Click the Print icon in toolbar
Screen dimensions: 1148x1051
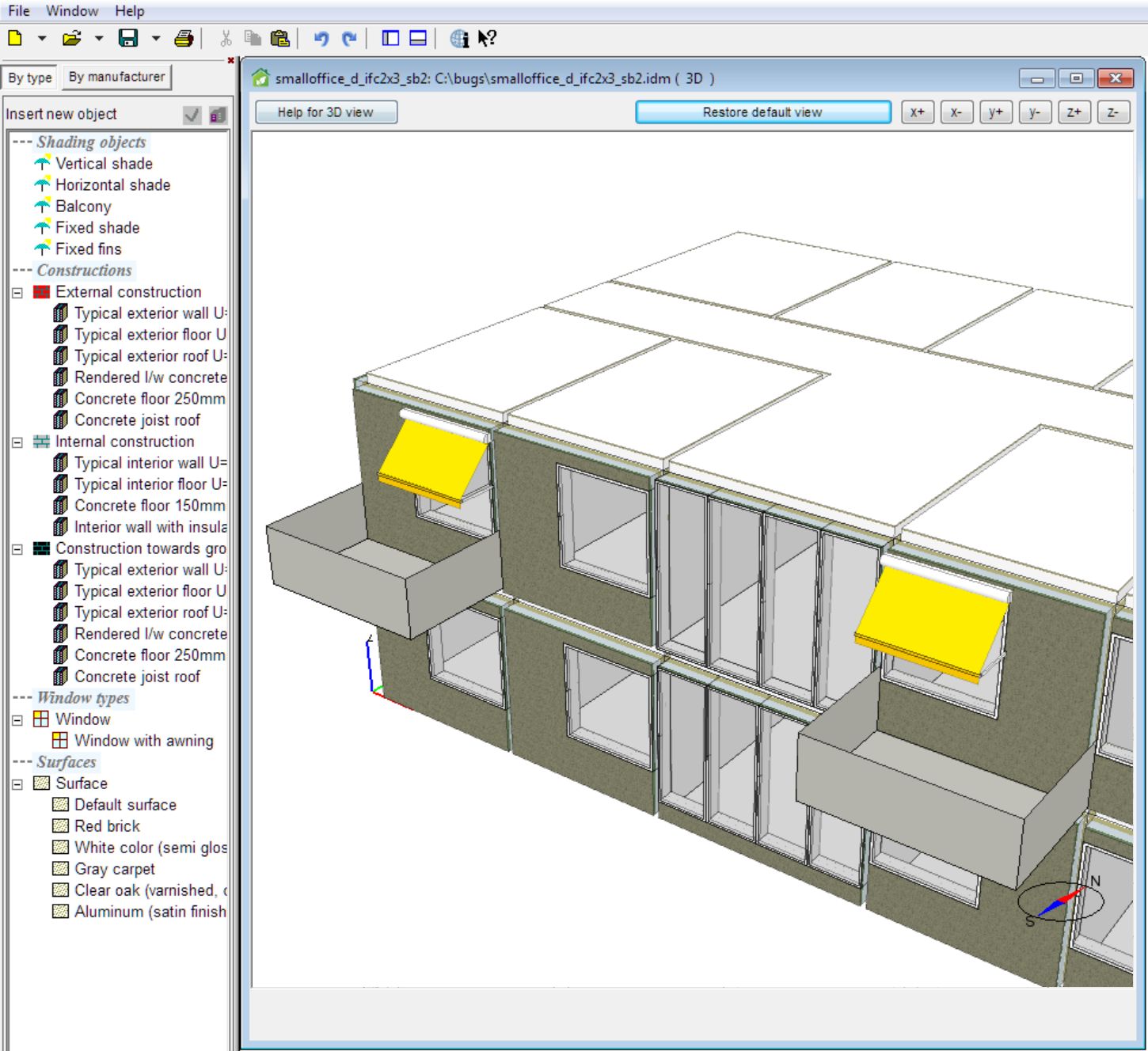184,38
